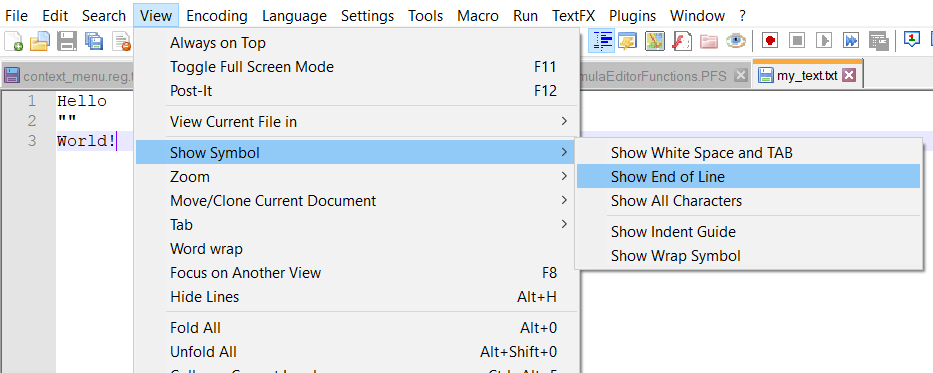Close the my_text.txt tab
The image size is (933, 373).
849,76
